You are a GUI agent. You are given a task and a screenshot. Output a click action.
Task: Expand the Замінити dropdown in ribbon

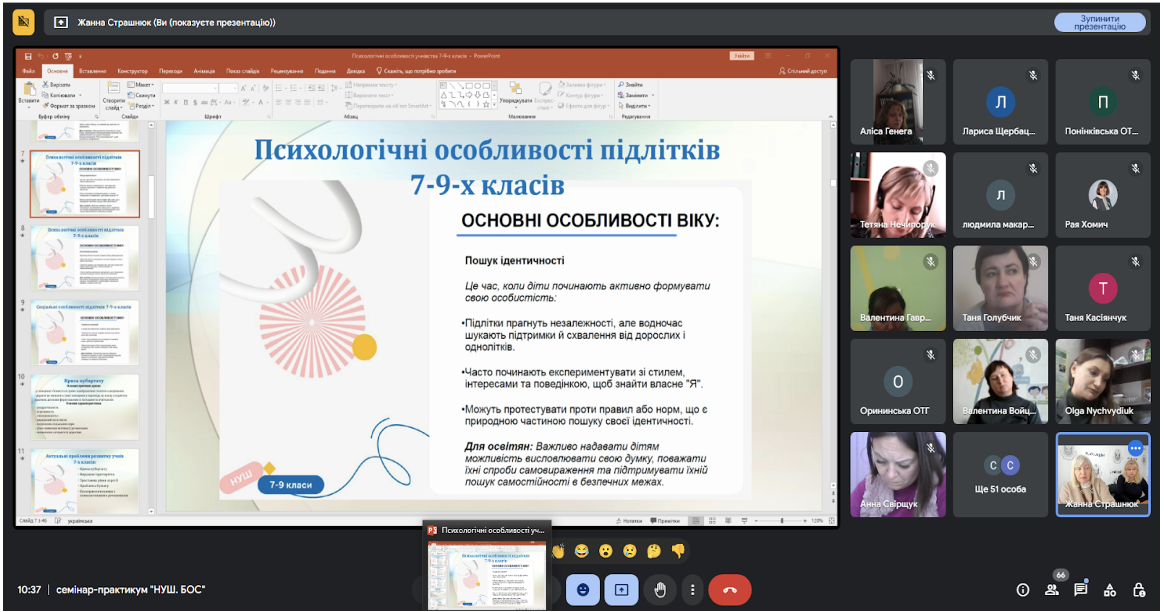(637, 95)
